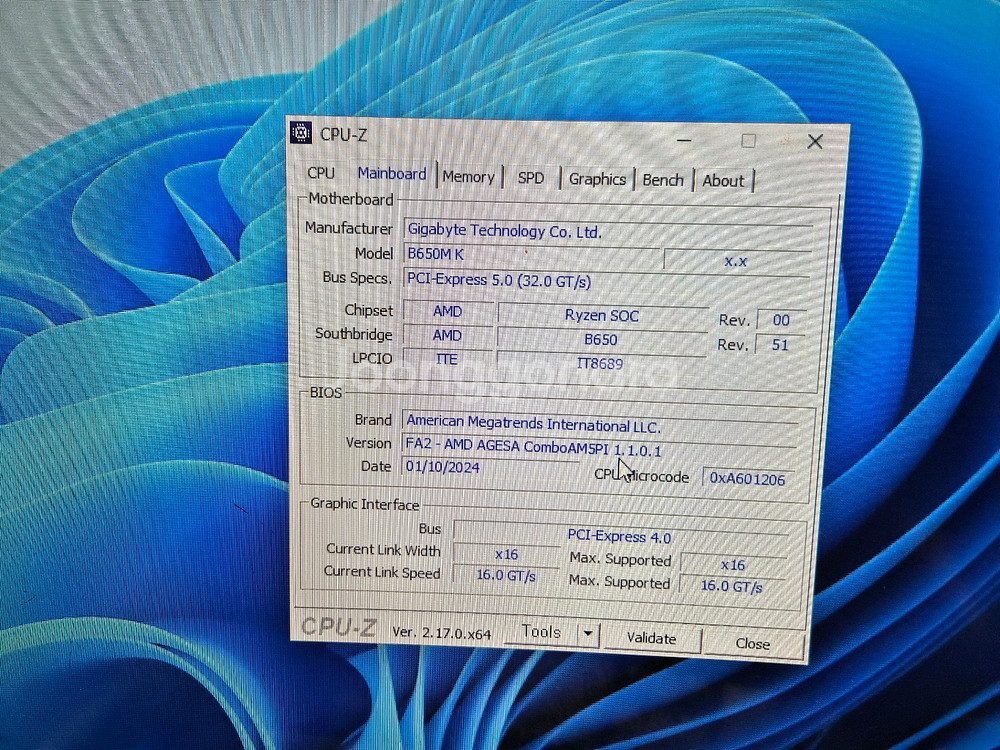Click the Validate button
1000x750 pixels.
point(651,638)
